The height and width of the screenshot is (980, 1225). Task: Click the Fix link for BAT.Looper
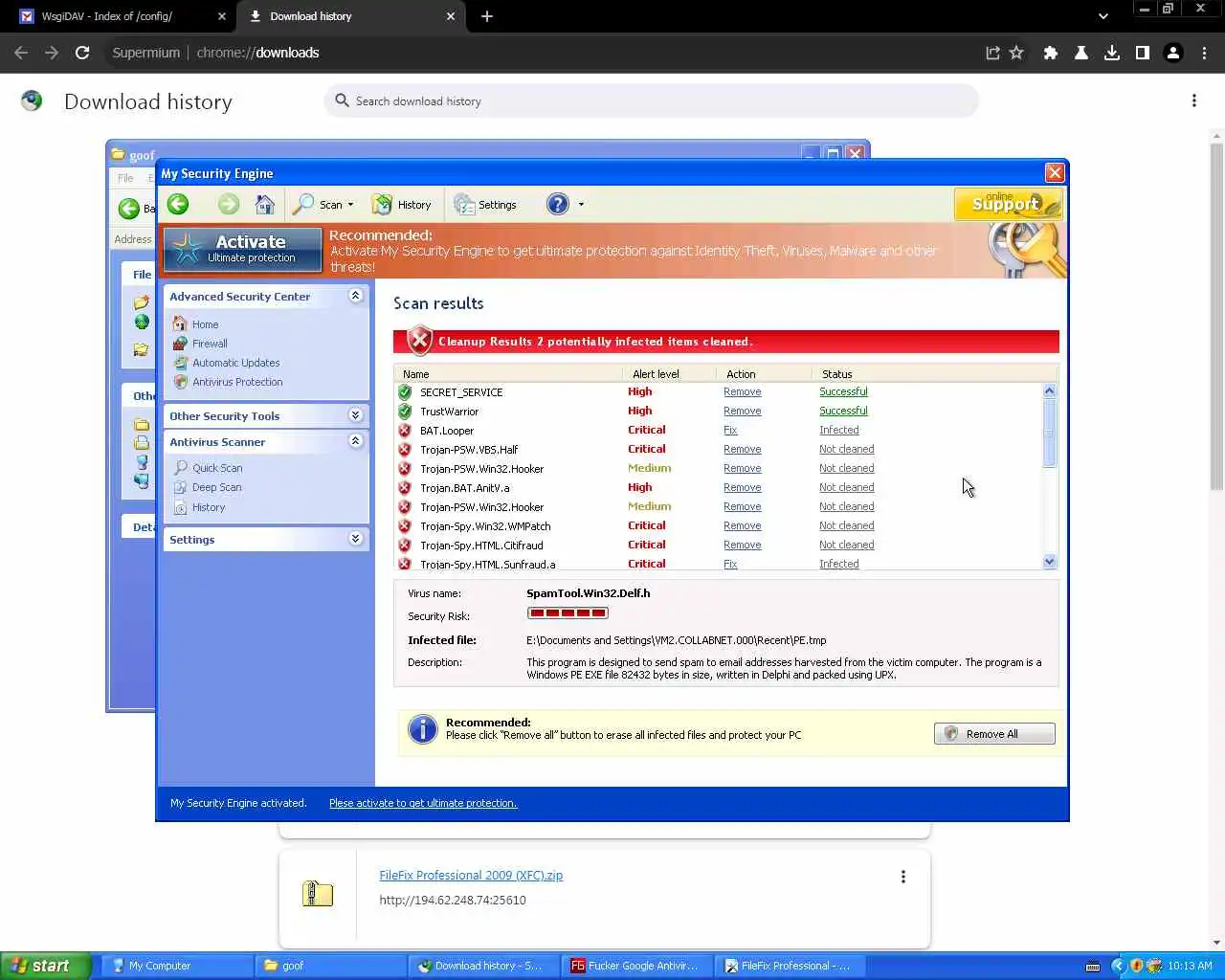click(x=730, y=430)
